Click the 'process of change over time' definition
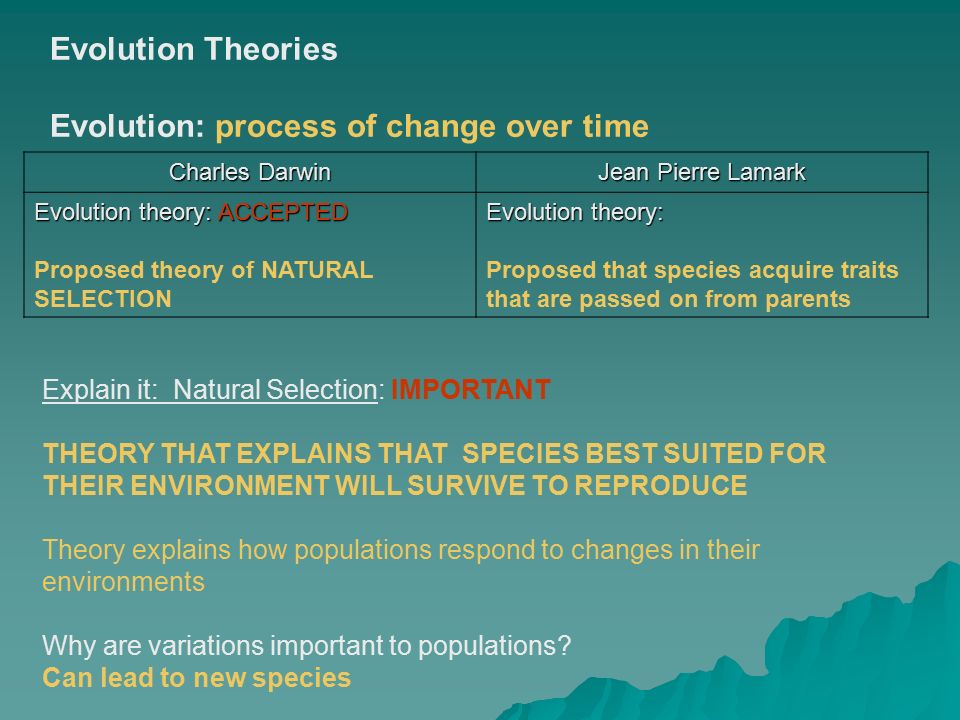 pyautogui.click(x=432, y=127)
